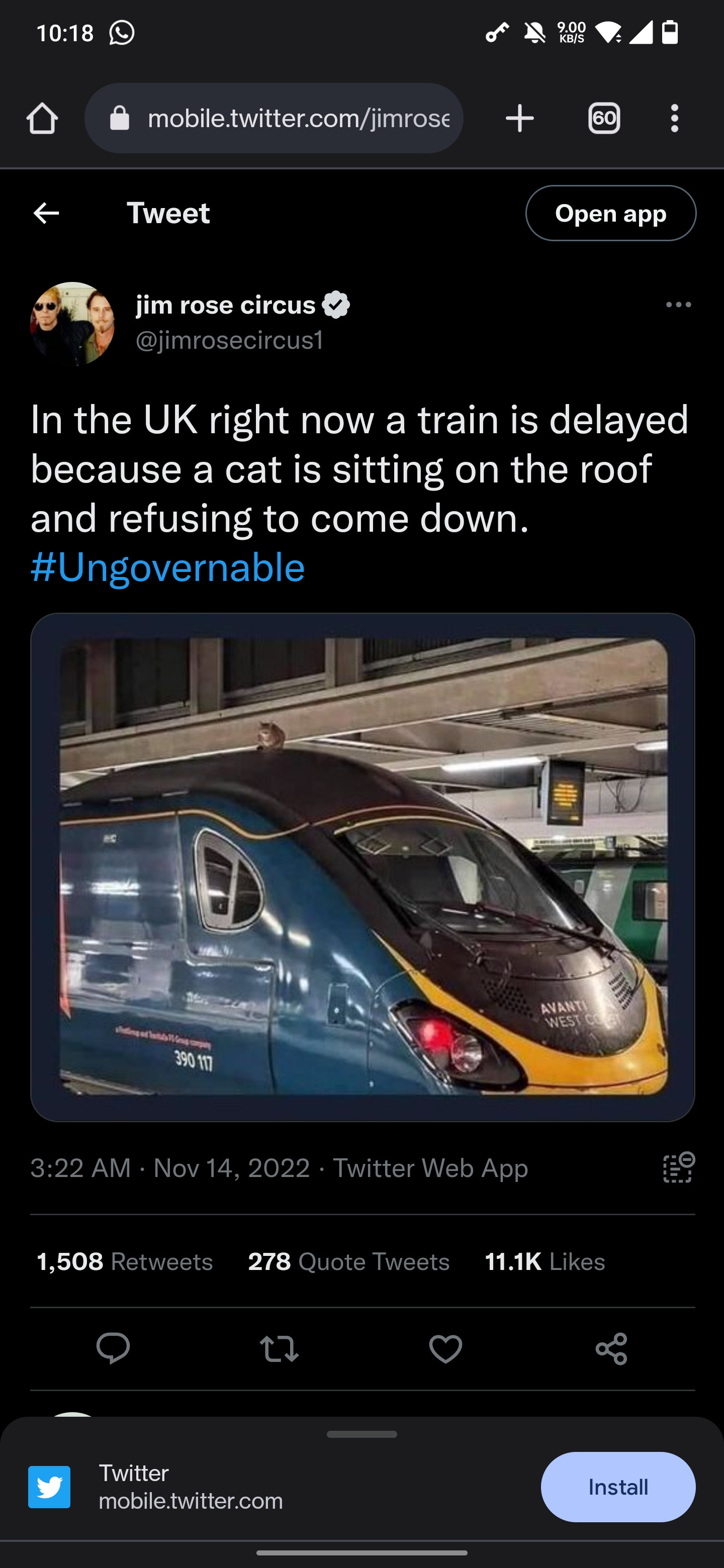View the 278 Quote Tweets
Image resolution: width=724 pixels, height=1568 pixels.
tap(348, 1262)
